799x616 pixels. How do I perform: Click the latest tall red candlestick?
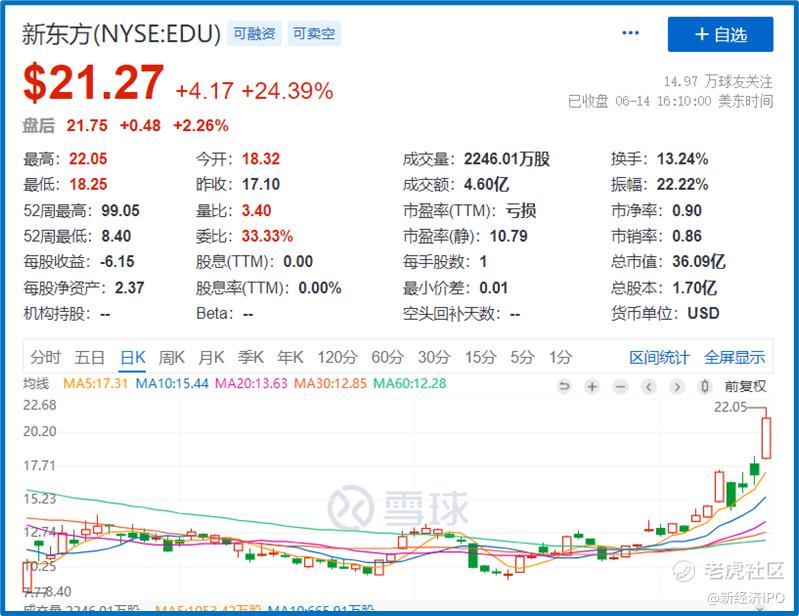pyautogui.click(x=766, y=438)
